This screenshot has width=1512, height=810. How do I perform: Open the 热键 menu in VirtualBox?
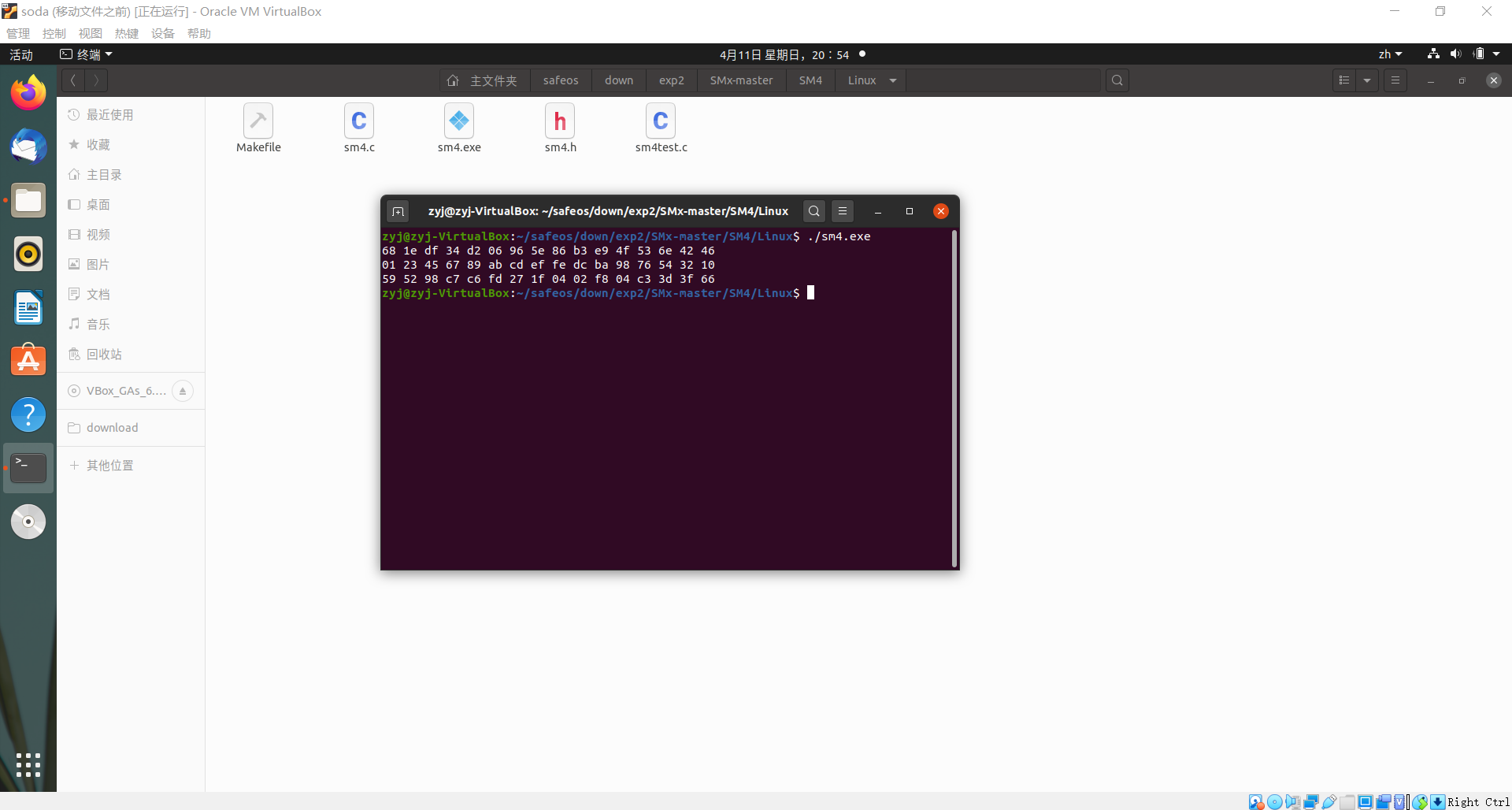tap(127, 33)
